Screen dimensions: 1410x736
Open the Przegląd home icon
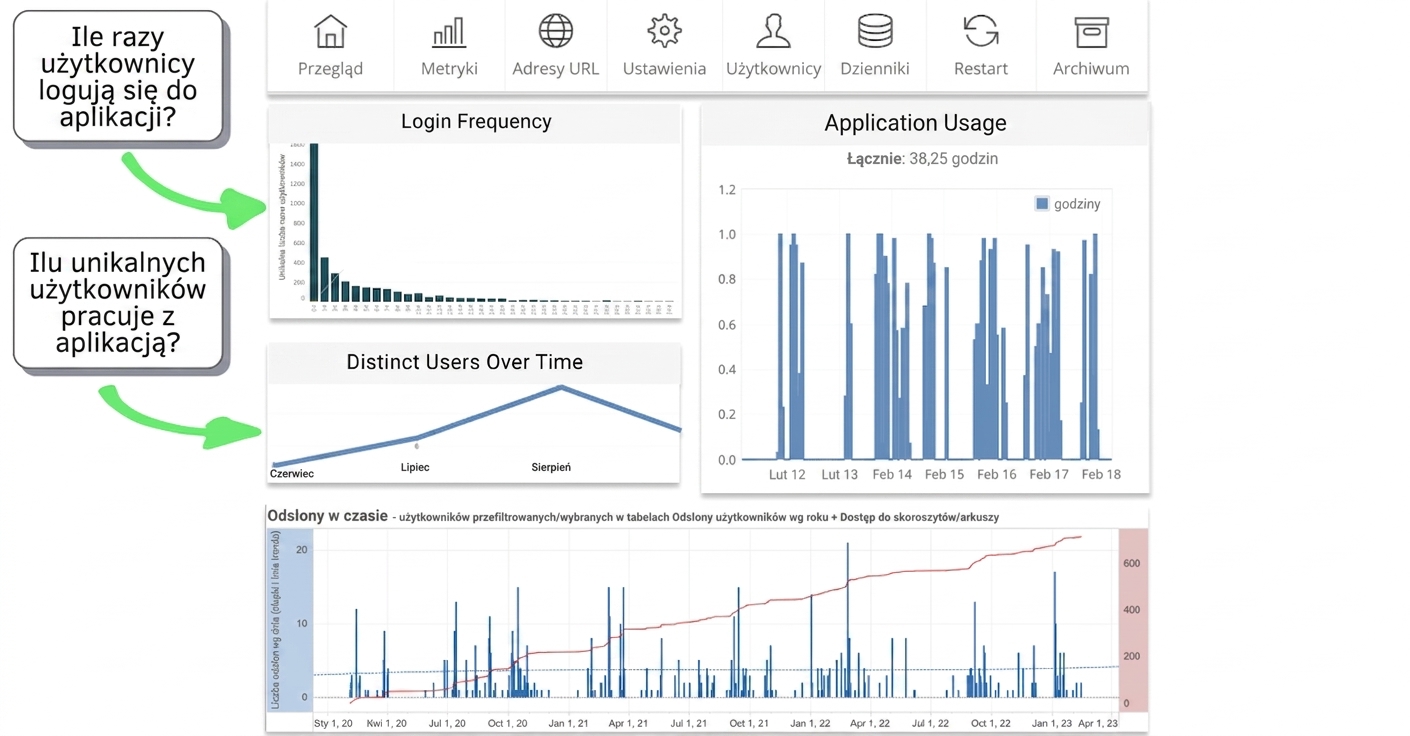coord(330,32)
